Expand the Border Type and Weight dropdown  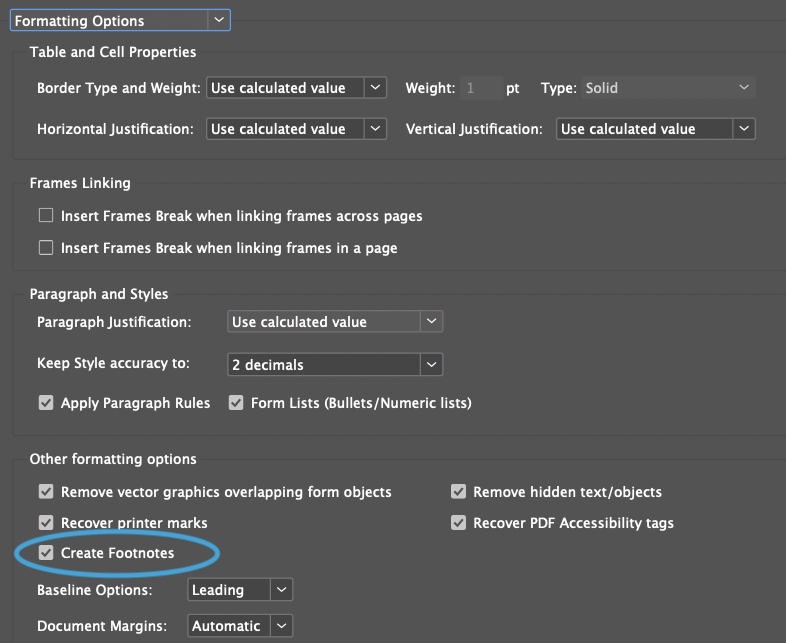[x=296, y=88]
